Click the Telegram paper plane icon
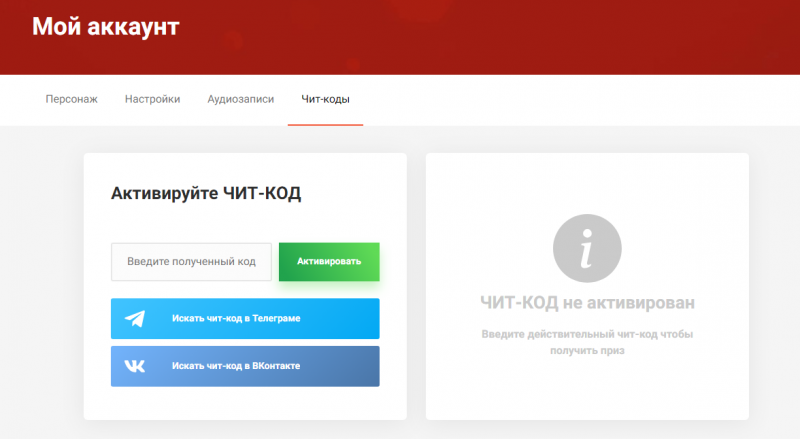This screenshot has height=439, width=800. [135, 319]
